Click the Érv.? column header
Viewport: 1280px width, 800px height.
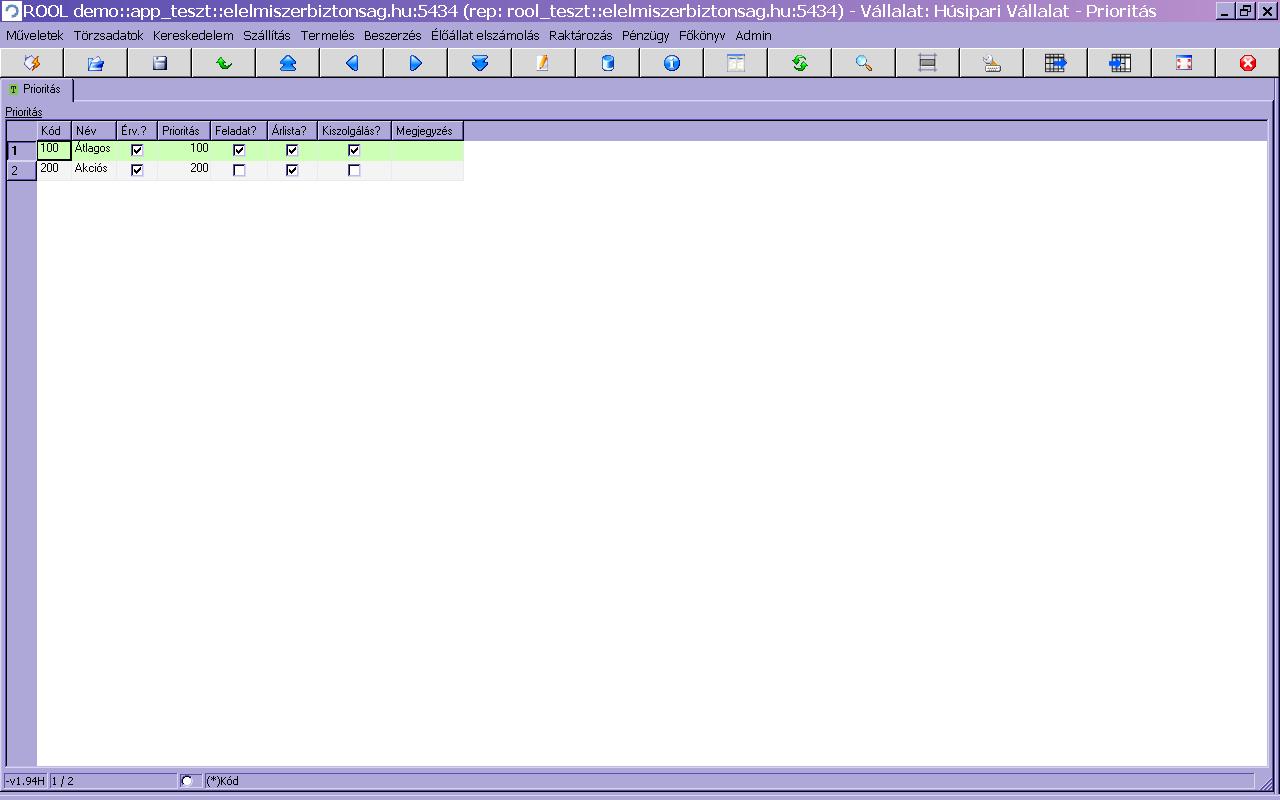pyautogui.click(x=137, y=131)
